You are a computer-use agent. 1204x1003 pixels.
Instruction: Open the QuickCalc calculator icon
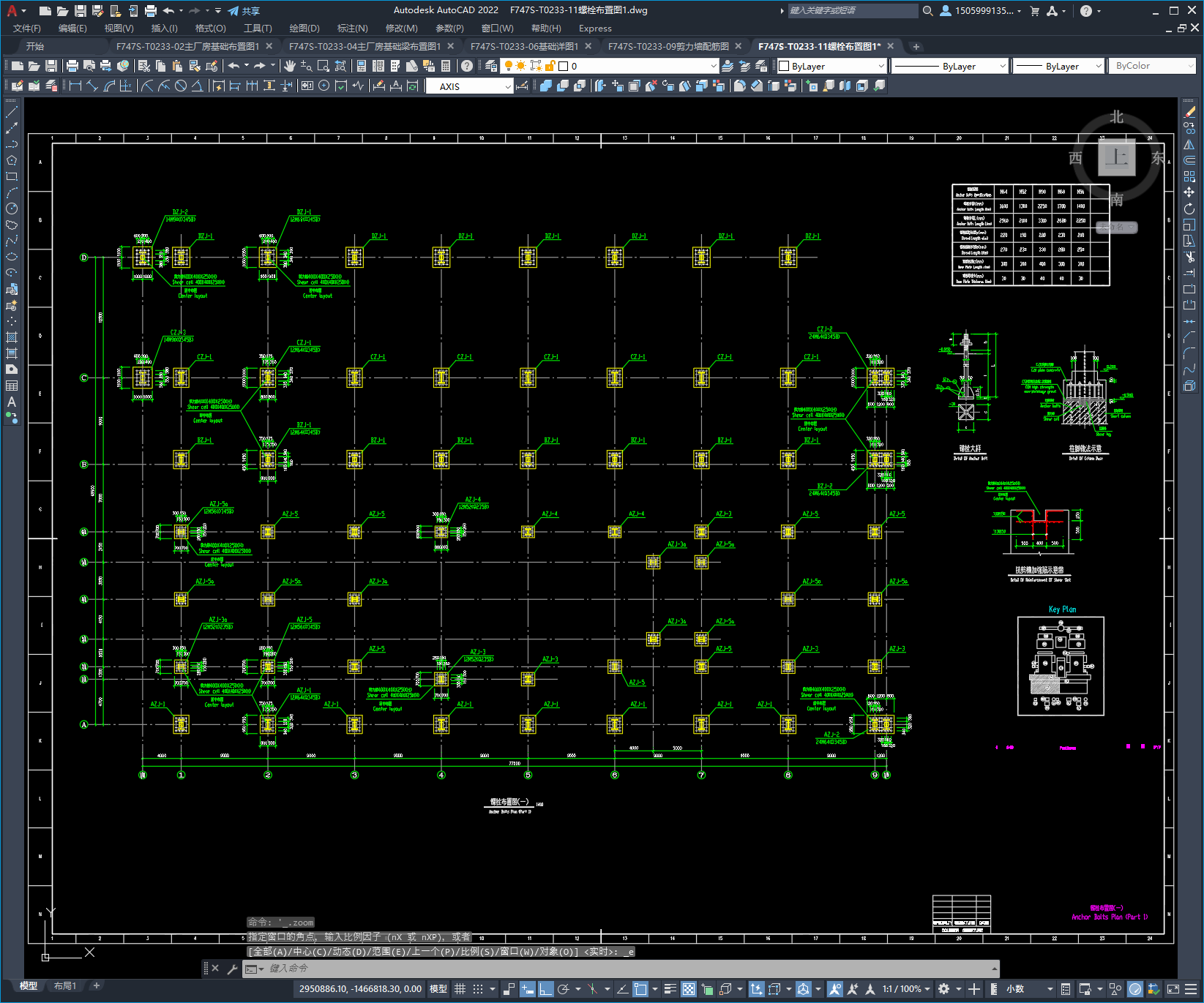[x=446, y=66]
